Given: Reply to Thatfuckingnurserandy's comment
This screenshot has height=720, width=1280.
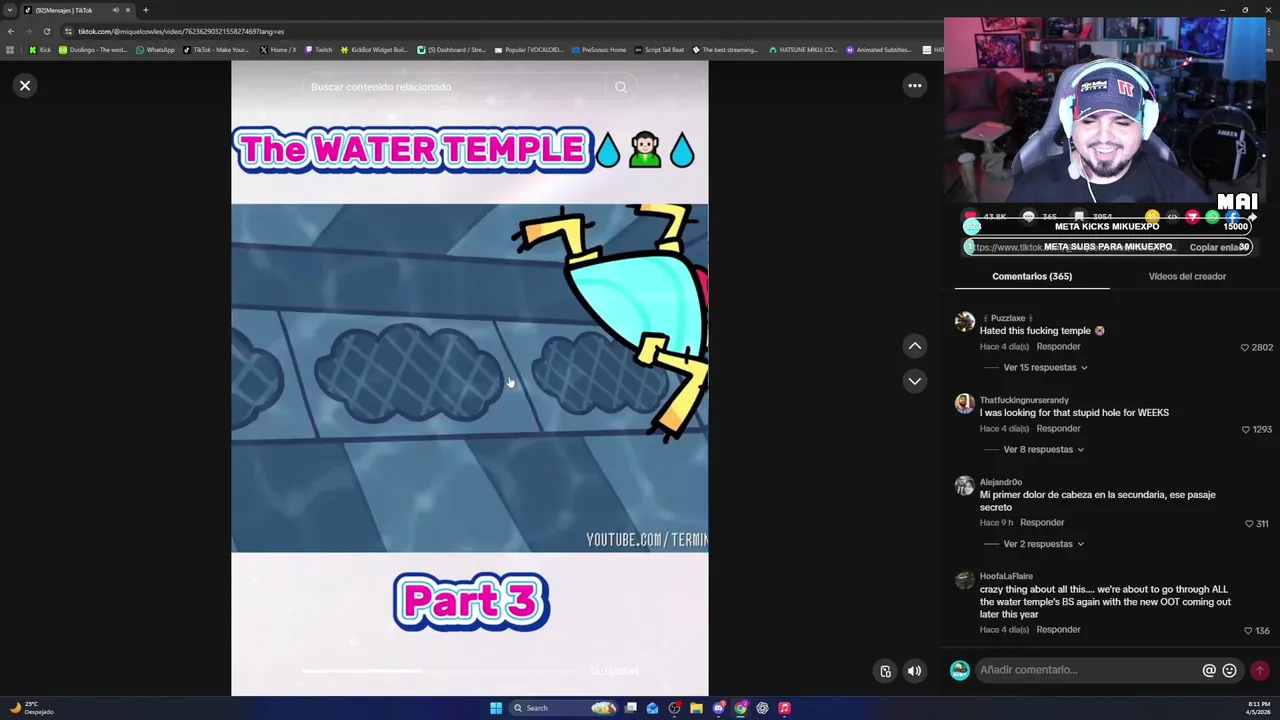Looking at the screenshot, I should point(1058,429).
